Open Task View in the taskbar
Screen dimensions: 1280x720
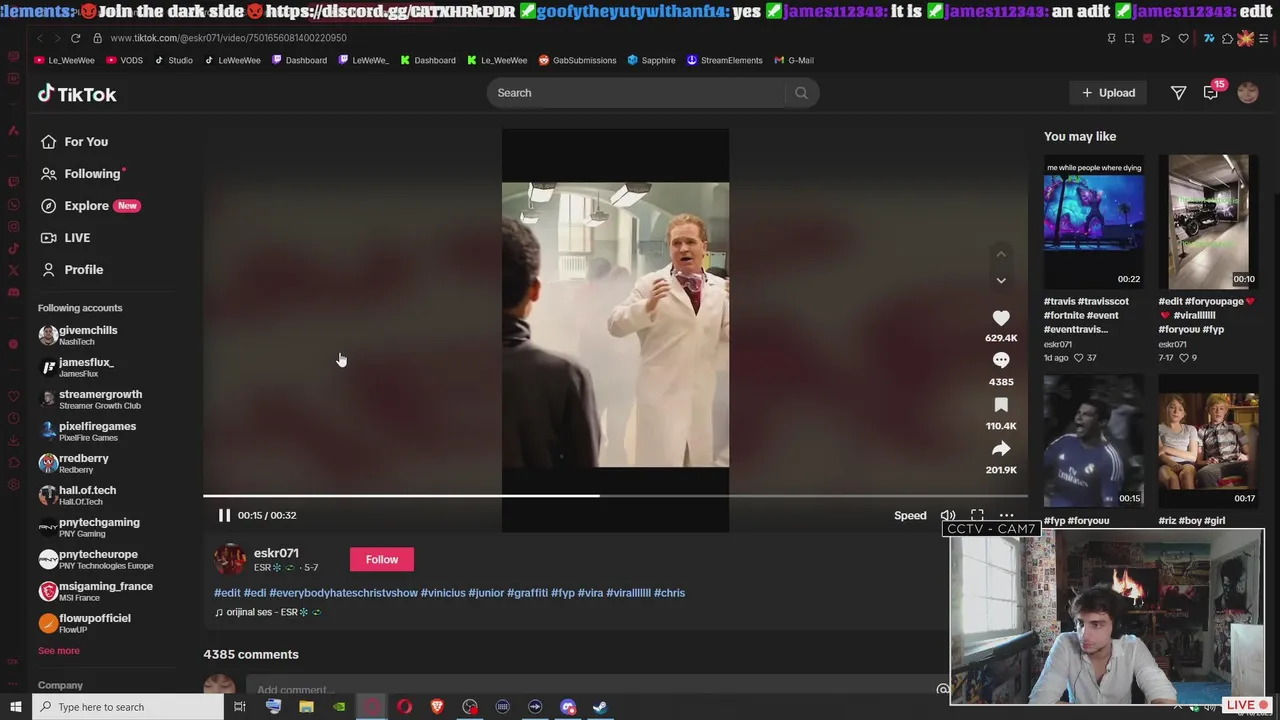[240, 707]
